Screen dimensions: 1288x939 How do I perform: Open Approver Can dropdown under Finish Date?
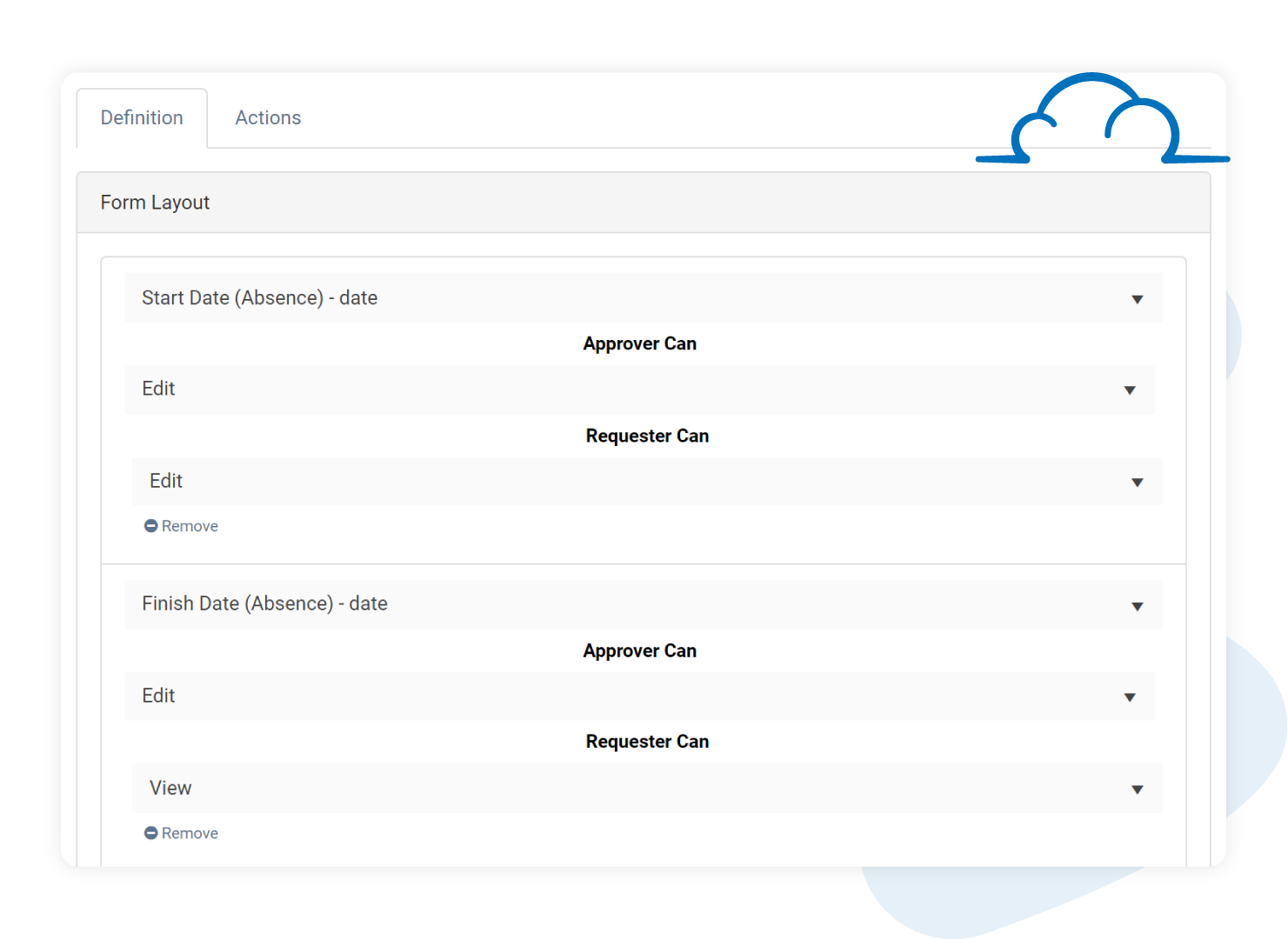click(639, 696)
